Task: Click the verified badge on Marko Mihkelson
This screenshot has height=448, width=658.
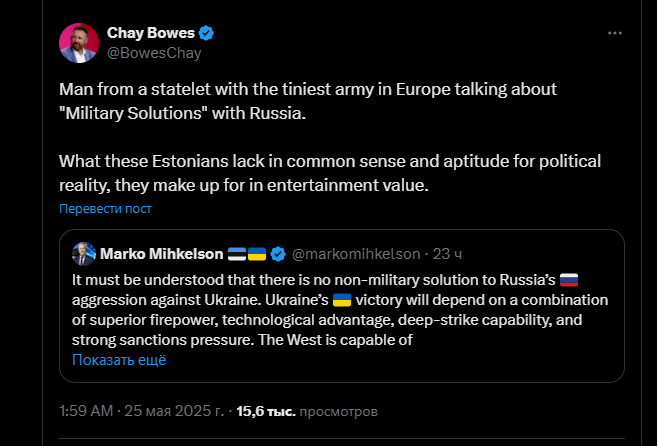Action: (x=279, y=253)
